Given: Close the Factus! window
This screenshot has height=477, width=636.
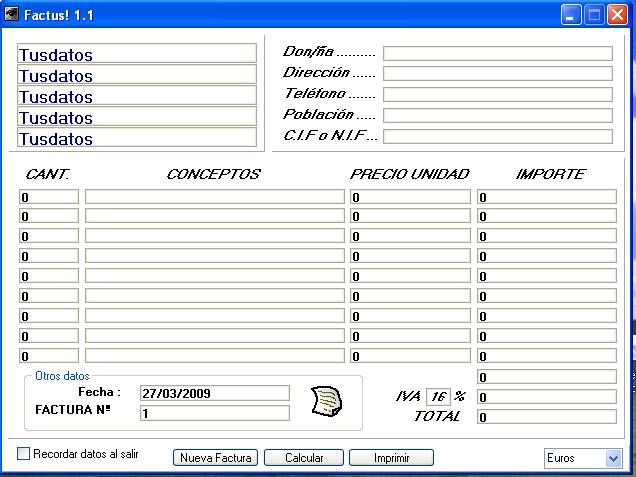Looking at the screenshot, I should 617,15.
